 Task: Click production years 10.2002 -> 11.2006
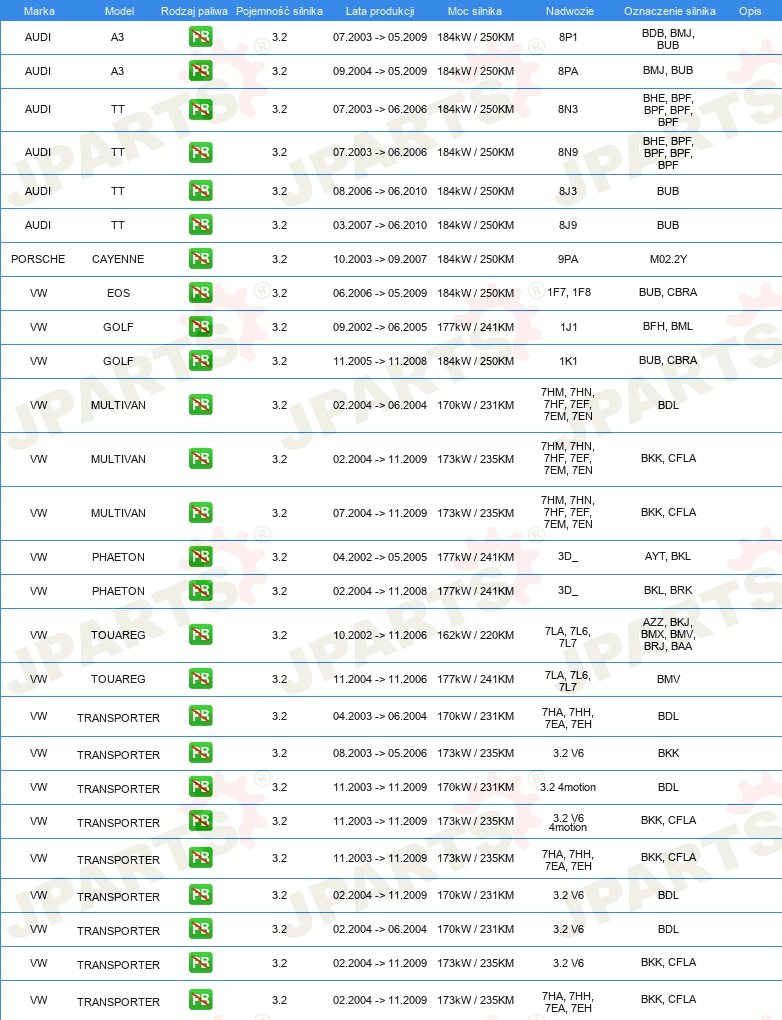click(380, 635)
